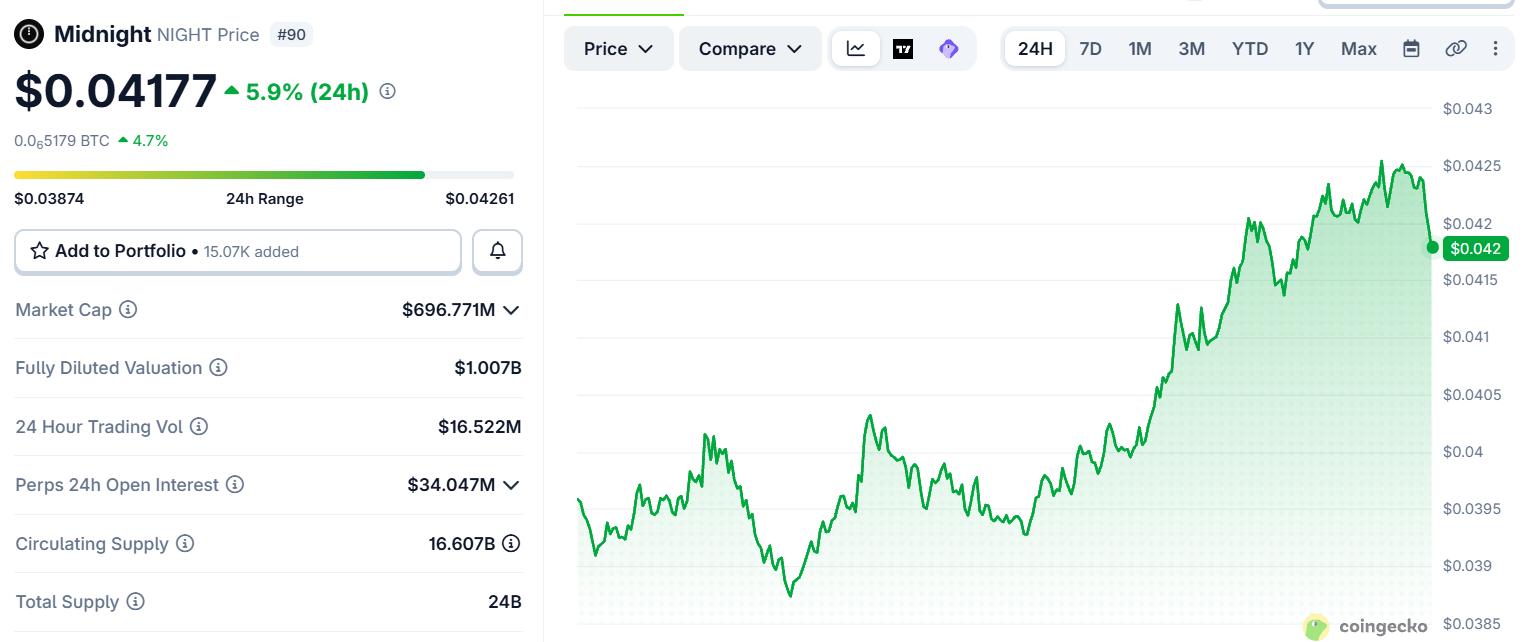Click the 24B total supply value
Image resolution: width=1522 pixels, height=642 pixels.
505,602
